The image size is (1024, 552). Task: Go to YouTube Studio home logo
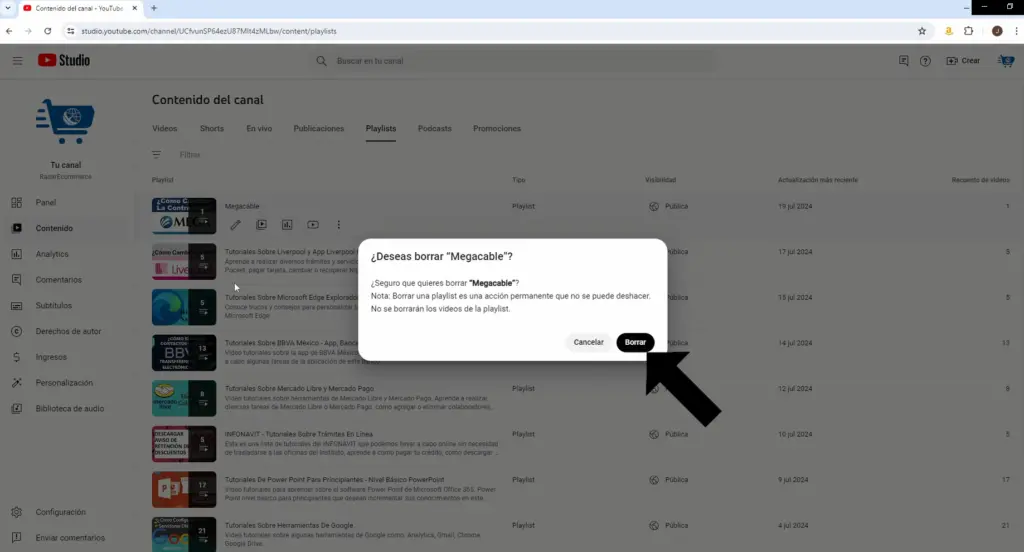tap(64, 60)
